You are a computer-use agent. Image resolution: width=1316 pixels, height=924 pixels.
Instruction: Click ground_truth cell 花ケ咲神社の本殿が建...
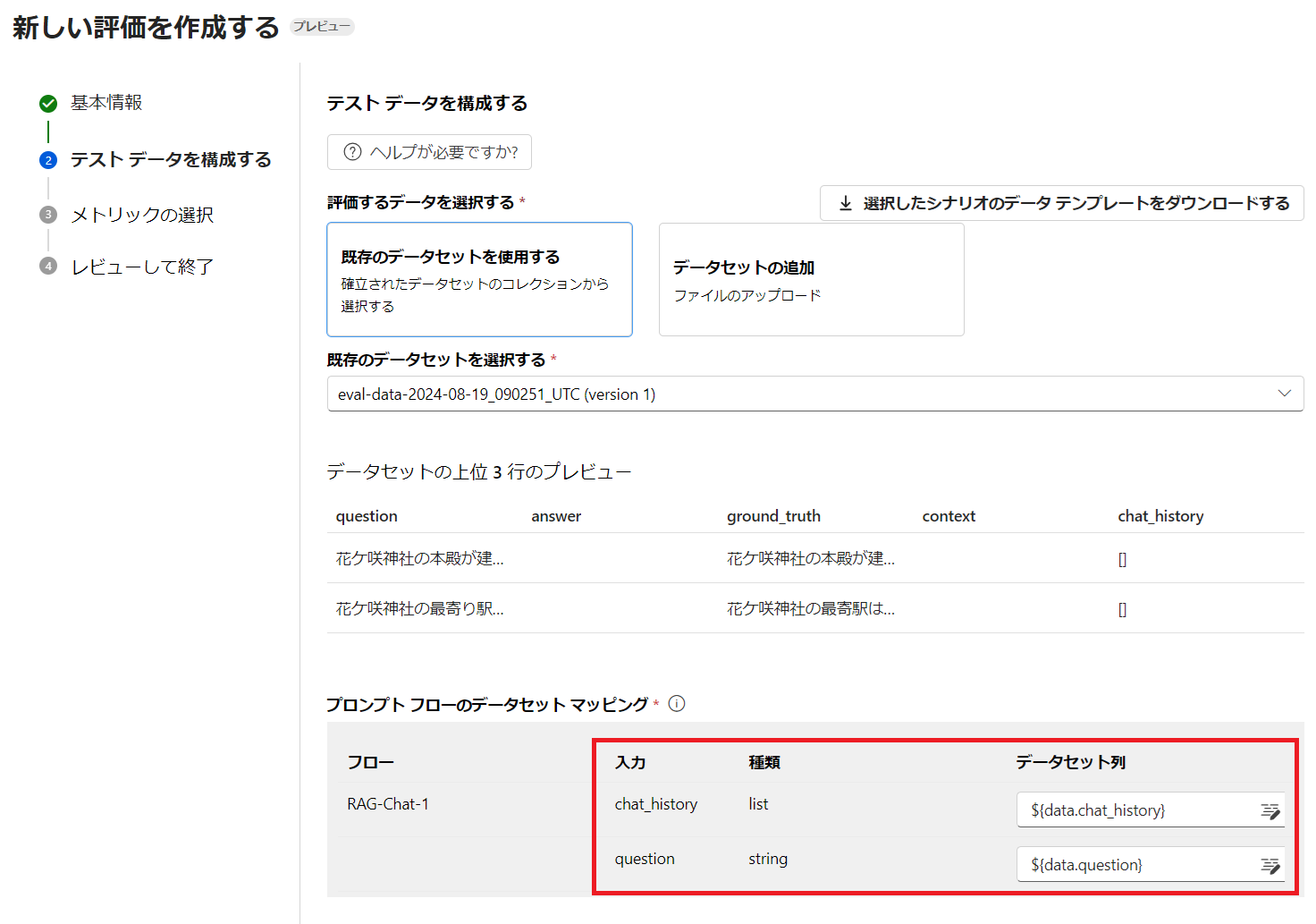811,558
